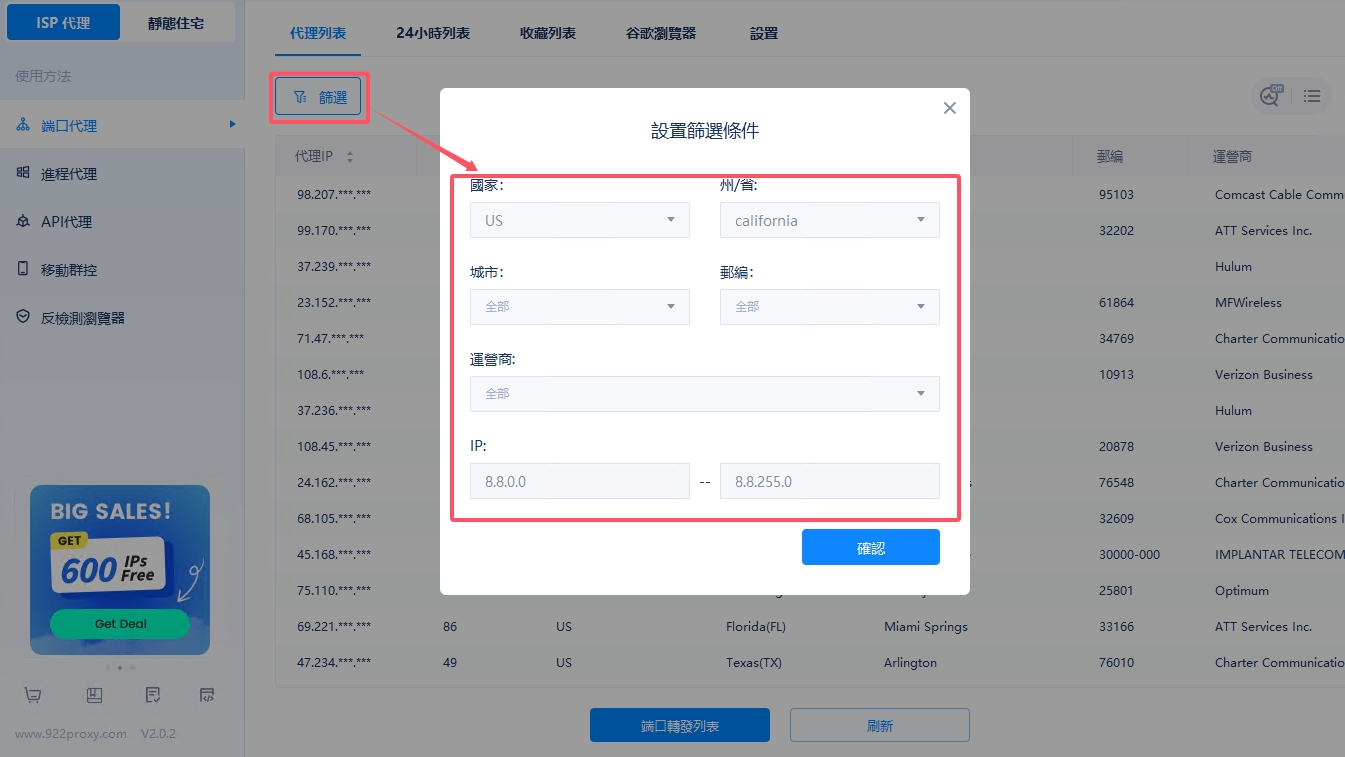Switch to the 24小時列表 tab
This screenshot has height=757, width=1345.
click(x=433, y=33)
